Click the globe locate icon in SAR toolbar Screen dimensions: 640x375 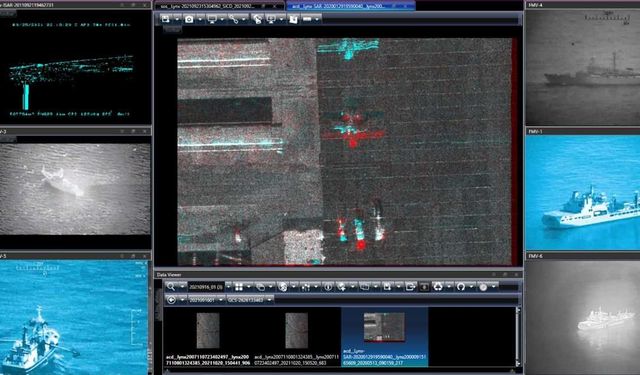click(257, 19)
